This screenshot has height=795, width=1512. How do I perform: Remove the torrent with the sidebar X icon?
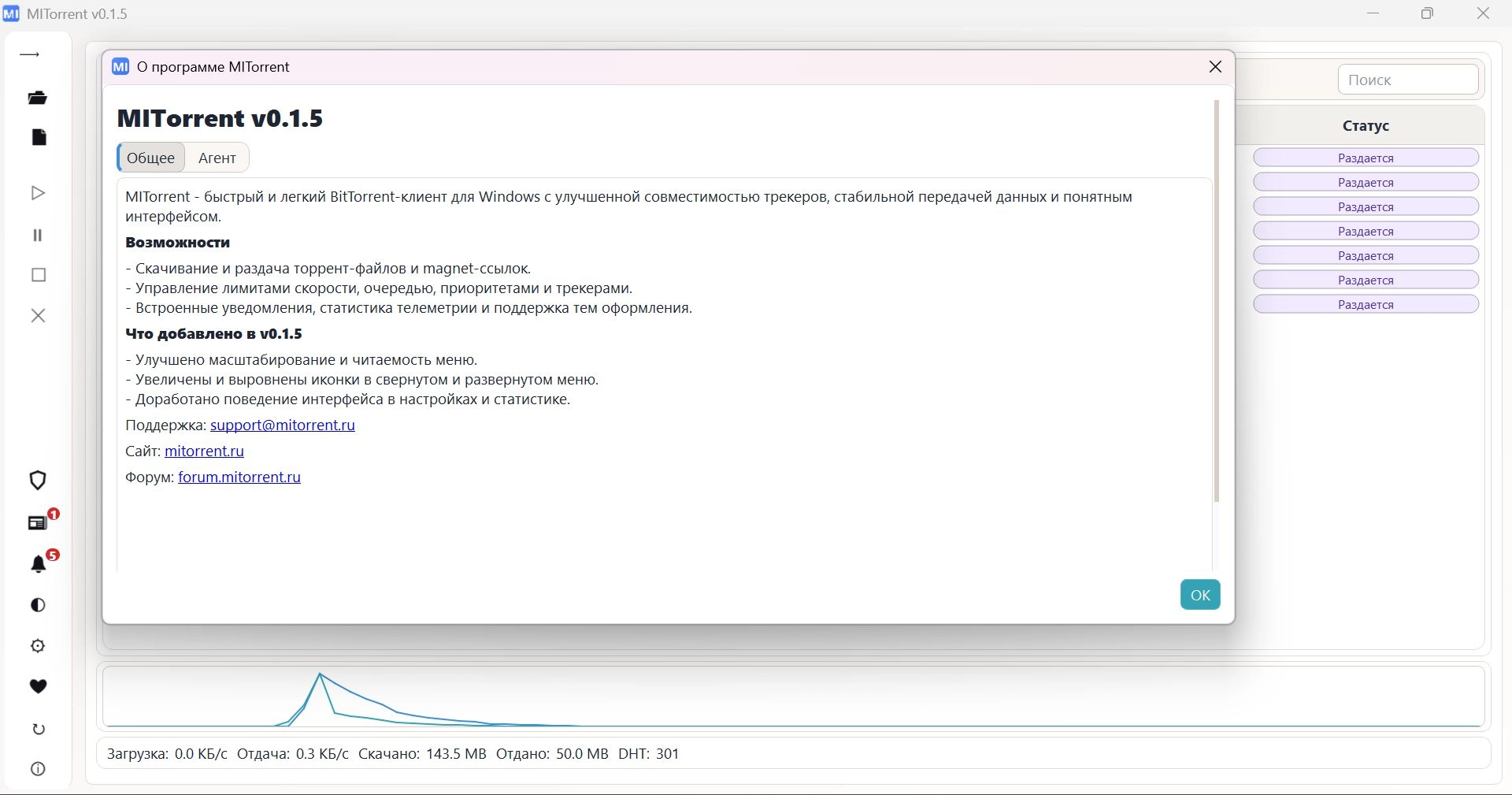pyautogui.click(x=39, y=315)
